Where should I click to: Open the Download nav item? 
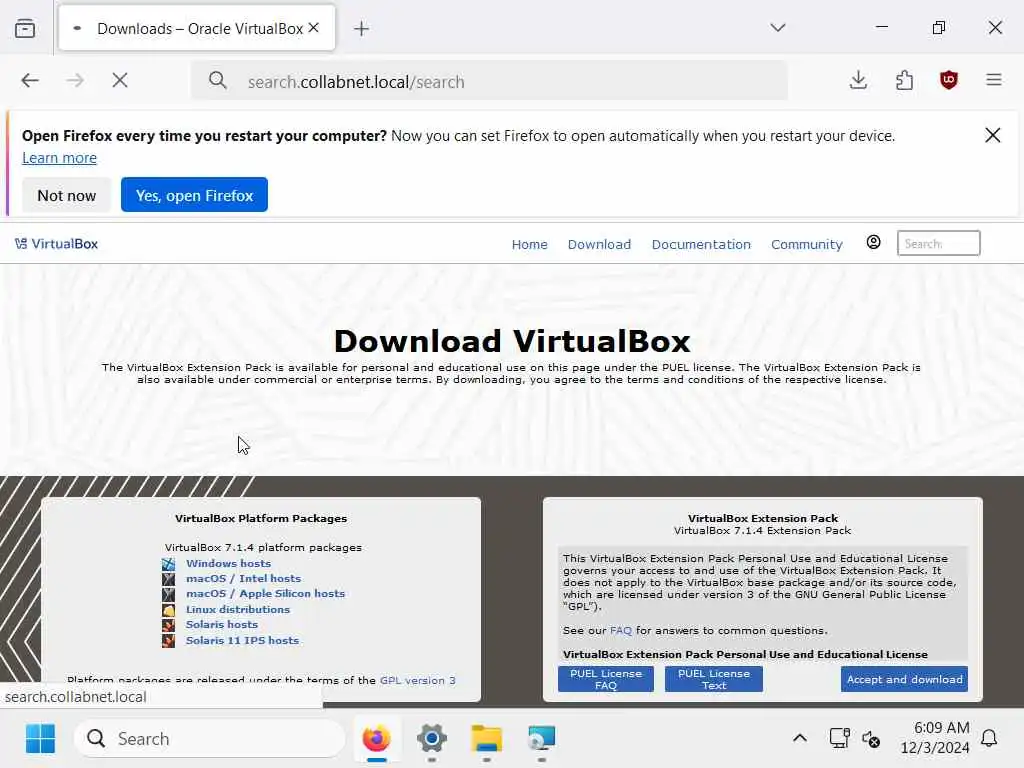599,244
